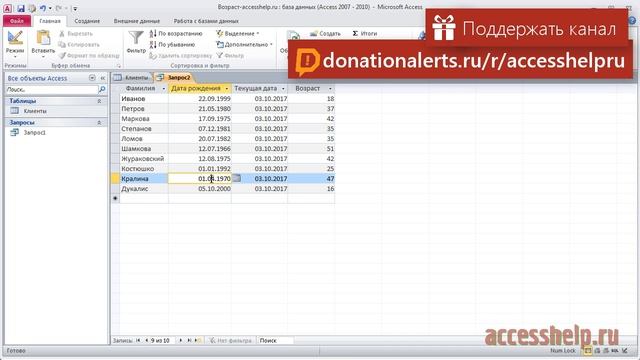Toggle the small Фильтр button
This screenshot has width=640, height=360.
pyautogui.click(x=230, y=56)
